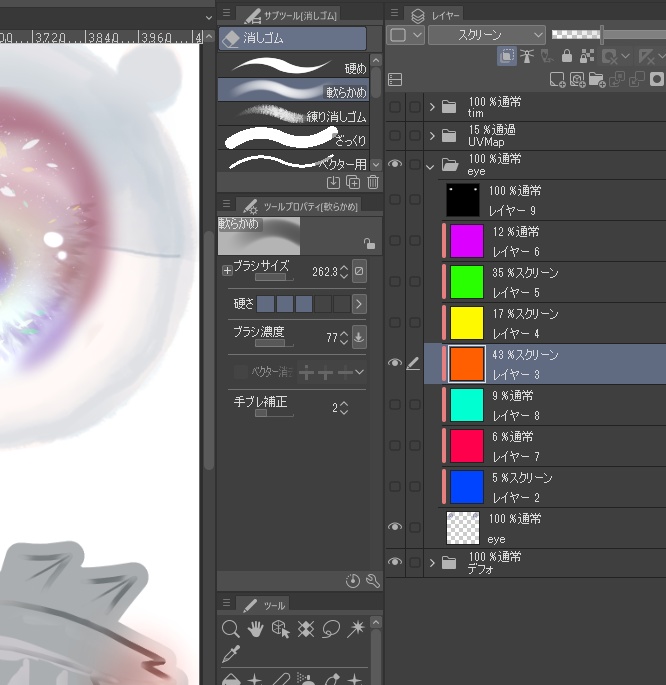Hide レイヤー 3 orange layer

(x=395, y=363)
